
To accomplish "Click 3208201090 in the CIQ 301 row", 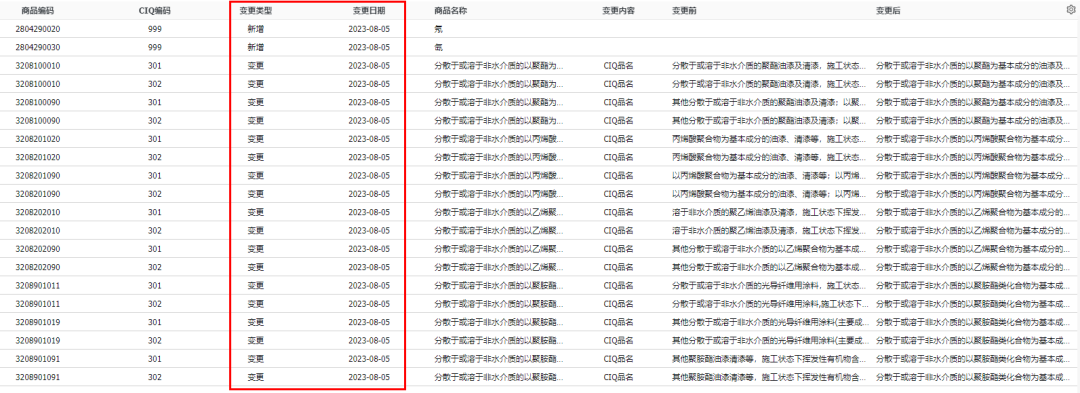I will click(38, 176).
